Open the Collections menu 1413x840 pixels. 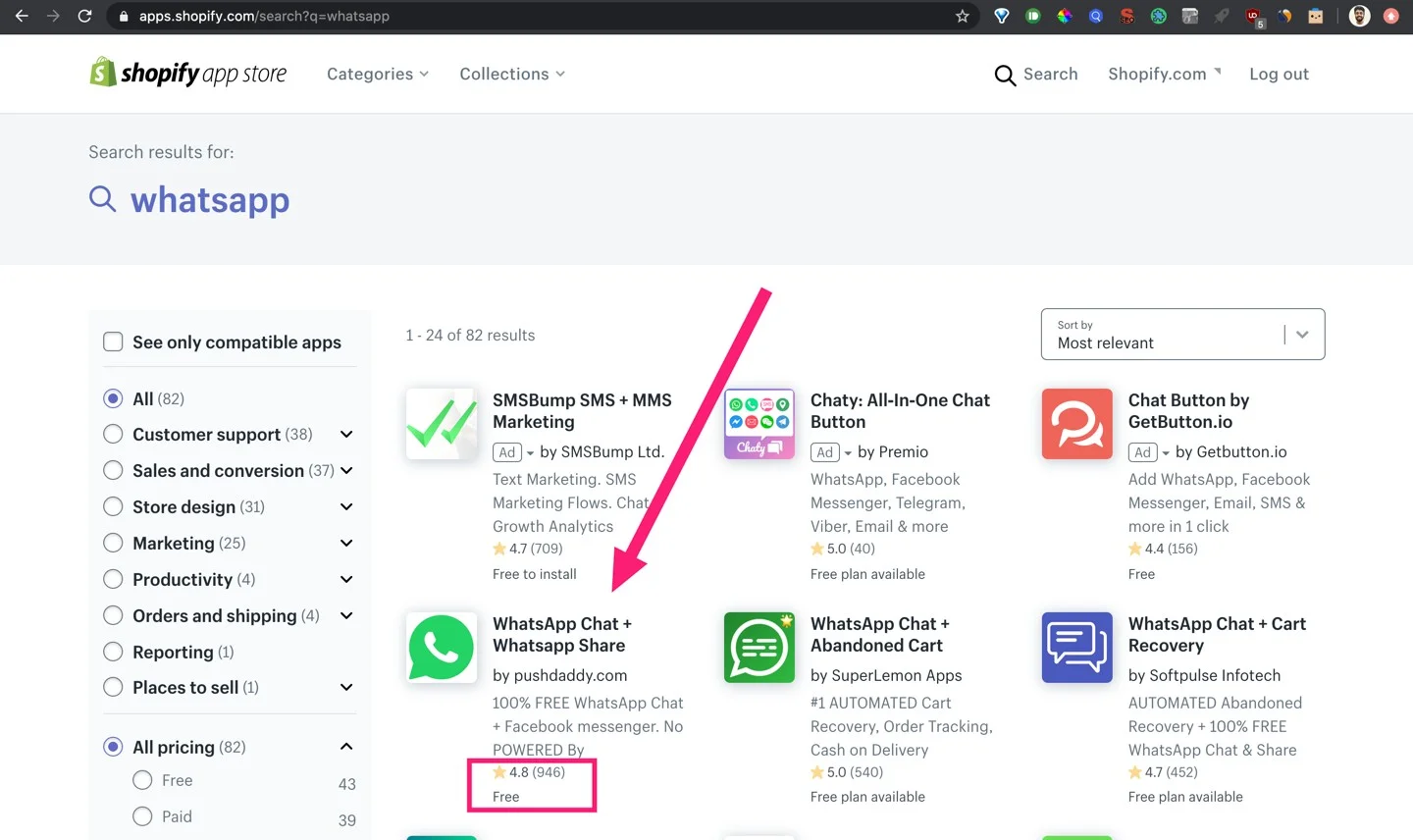pos(511,75)
